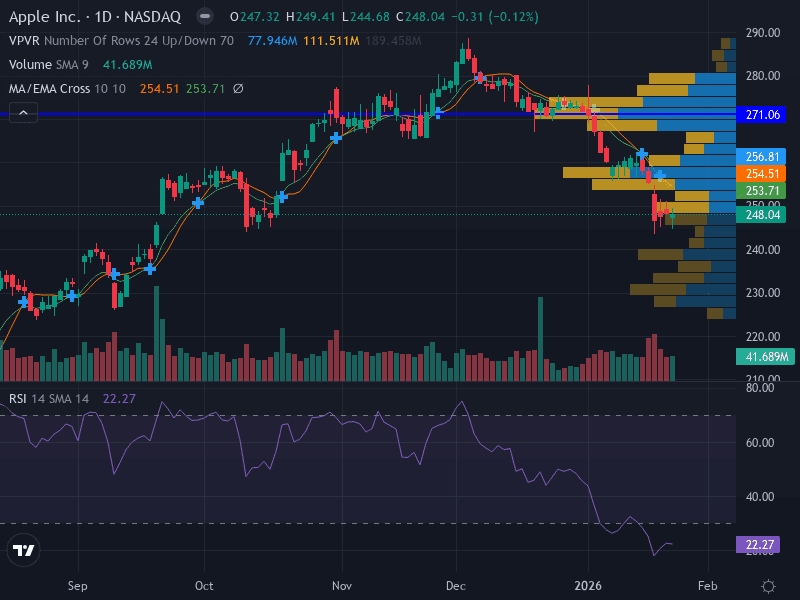Click the 60.00 RSI axis label
Screen dimensions: 800x600
click(760, 443)
